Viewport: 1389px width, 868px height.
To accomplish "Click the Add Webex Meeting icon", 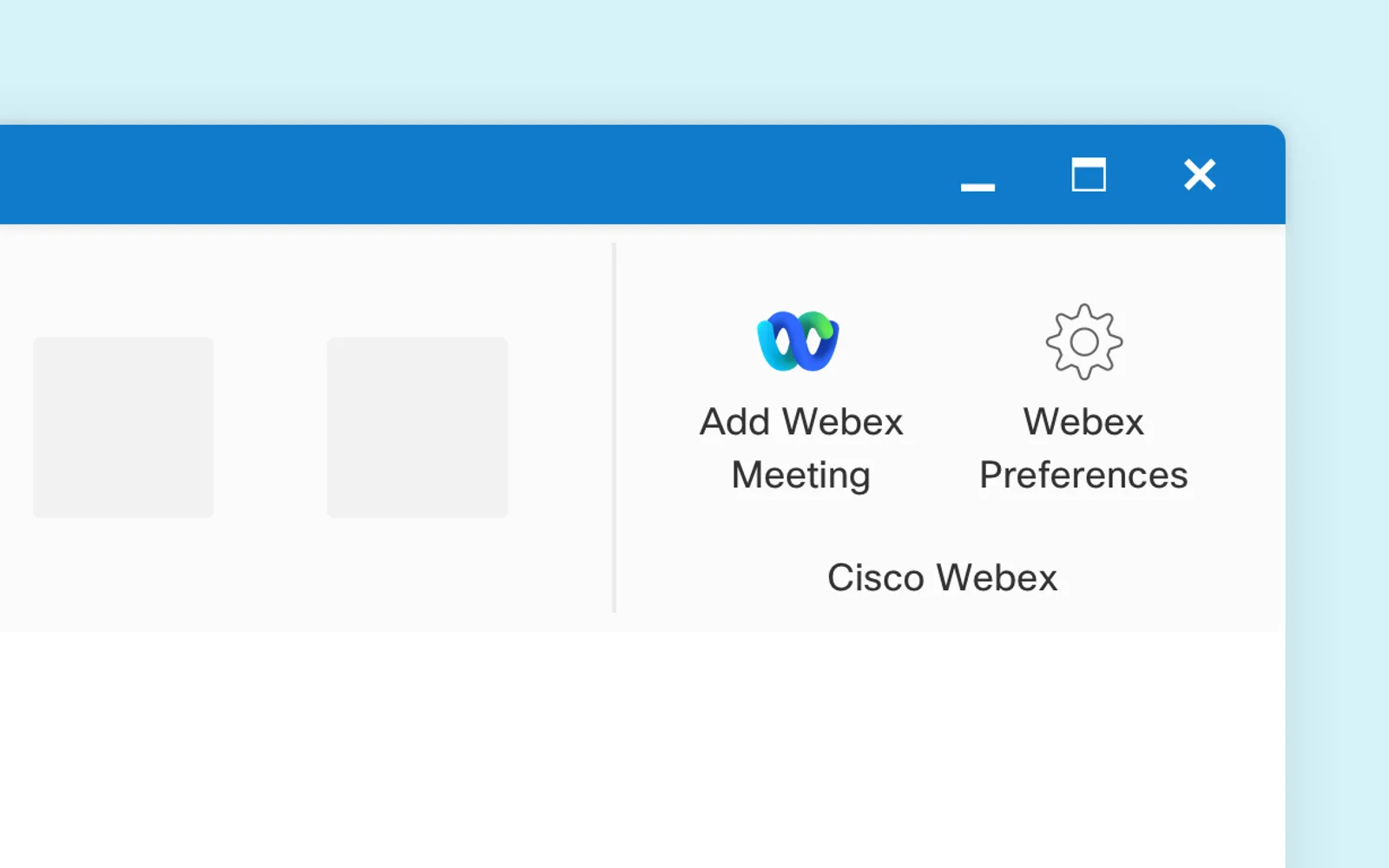I will pos(798,341).
